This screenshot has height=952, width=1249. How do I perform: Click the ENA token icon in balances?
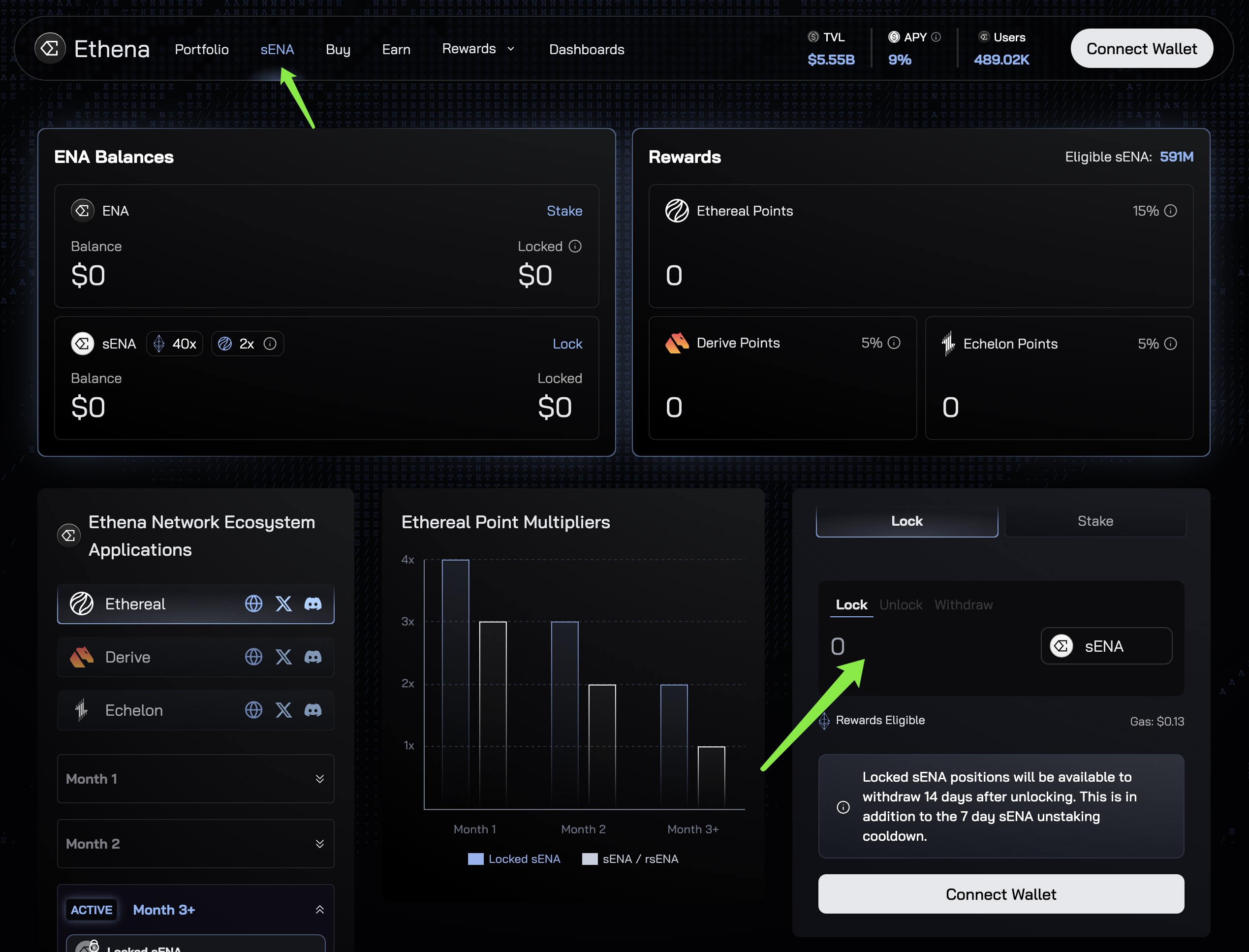[x=83, y=211]
